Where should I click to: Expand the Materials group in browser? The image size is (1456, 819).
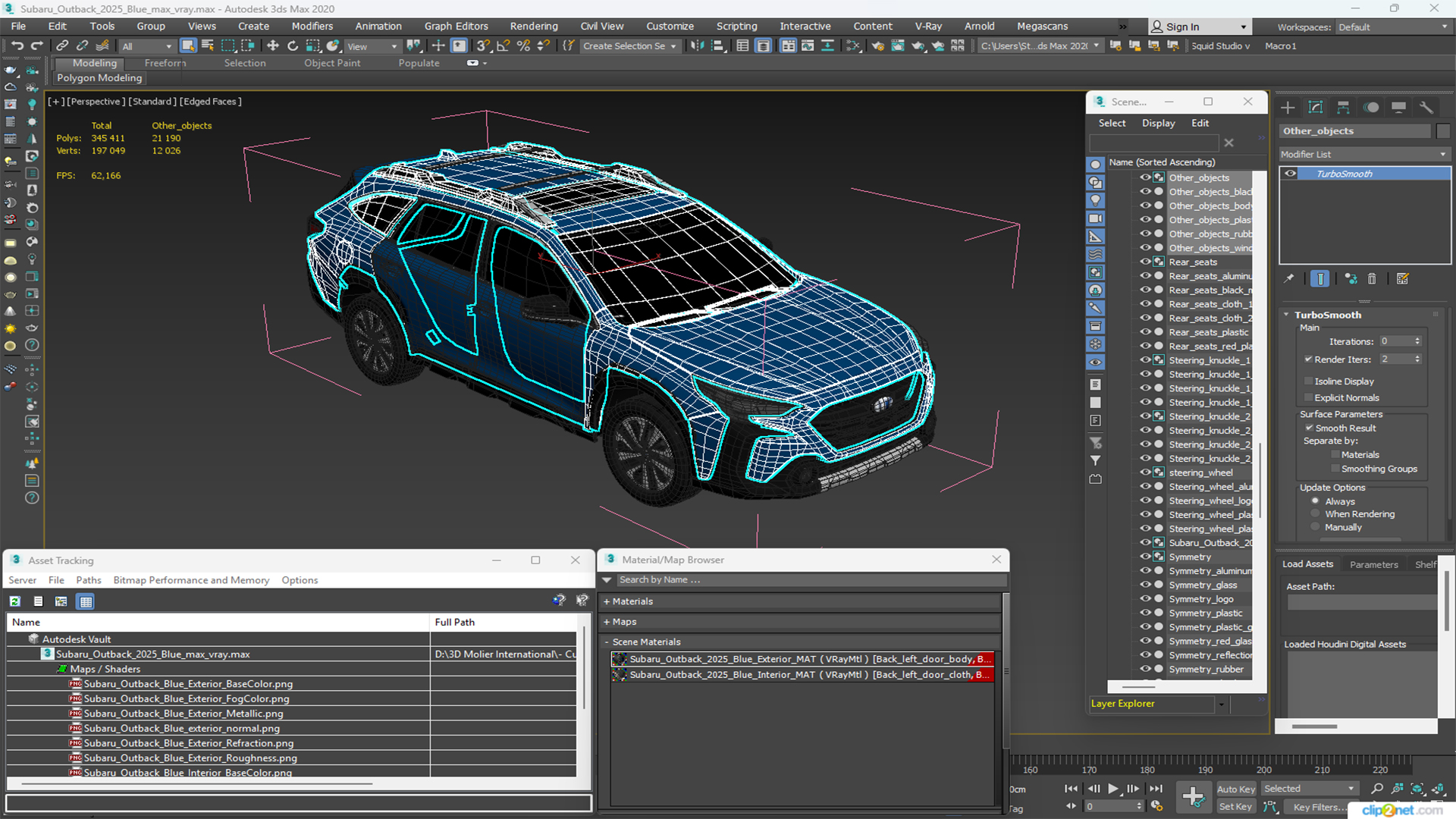pos(607,601)
